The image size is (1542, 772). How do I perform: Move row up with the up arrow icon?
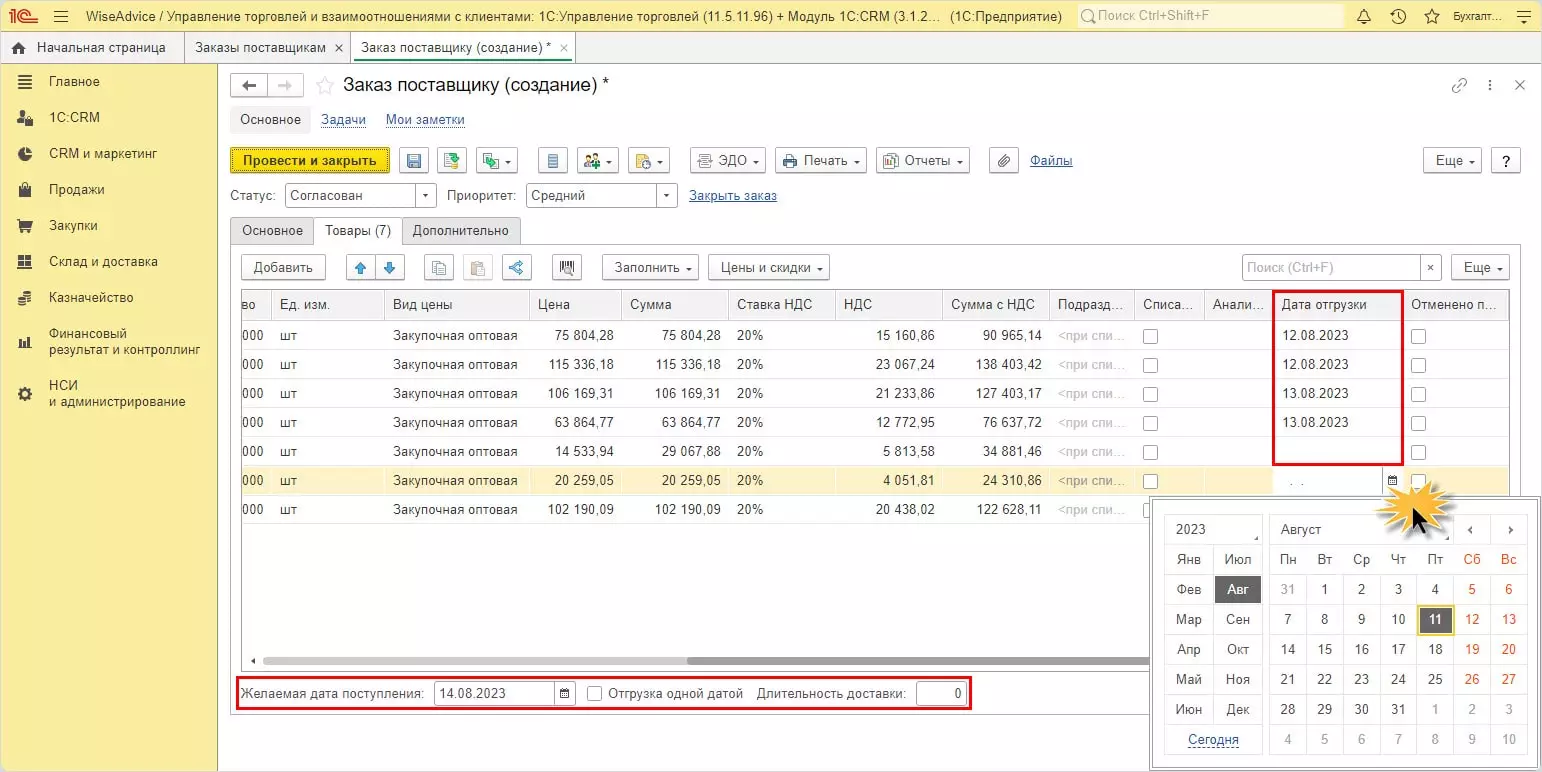pyautogui.click(x=361, y=267)
